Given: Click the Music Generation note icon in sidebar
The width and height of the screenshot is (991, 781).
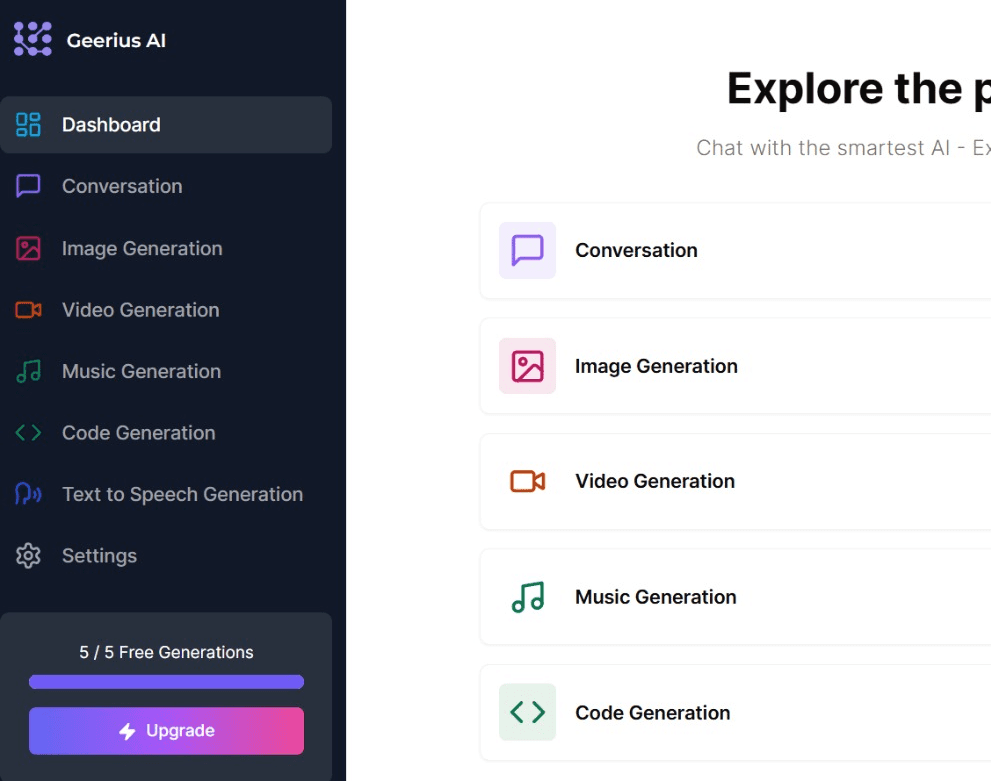Looking at the screenshot, I should [28, 371].
